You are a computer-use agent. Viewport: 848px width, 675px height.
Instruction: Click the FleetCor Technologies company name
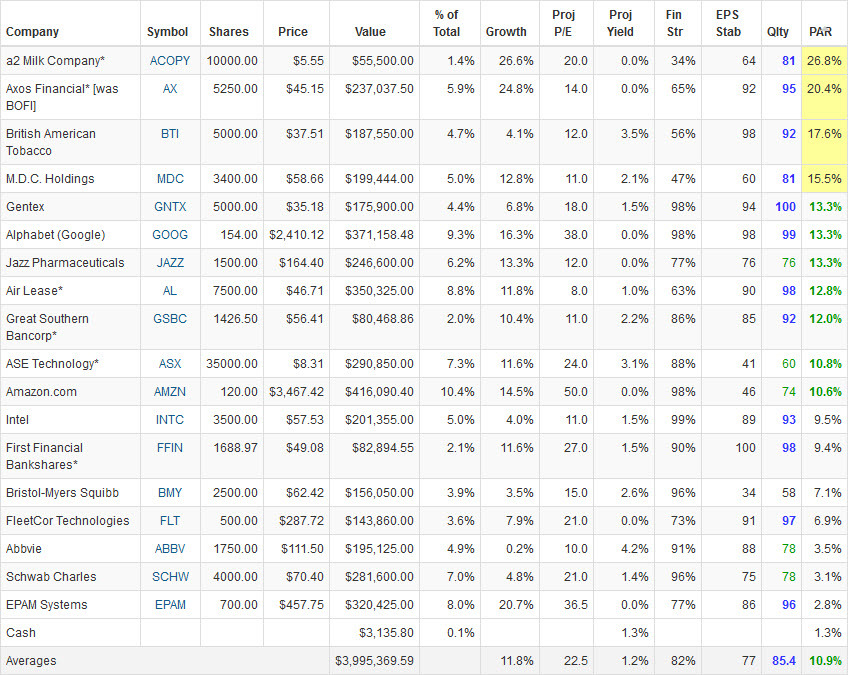(x=68, y=521)
